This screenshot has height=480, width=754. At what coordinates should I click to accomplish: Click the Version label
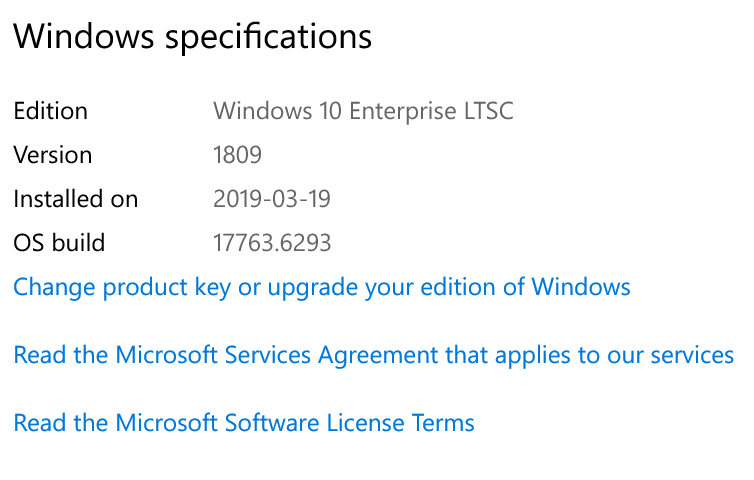(x=52, y=155)
